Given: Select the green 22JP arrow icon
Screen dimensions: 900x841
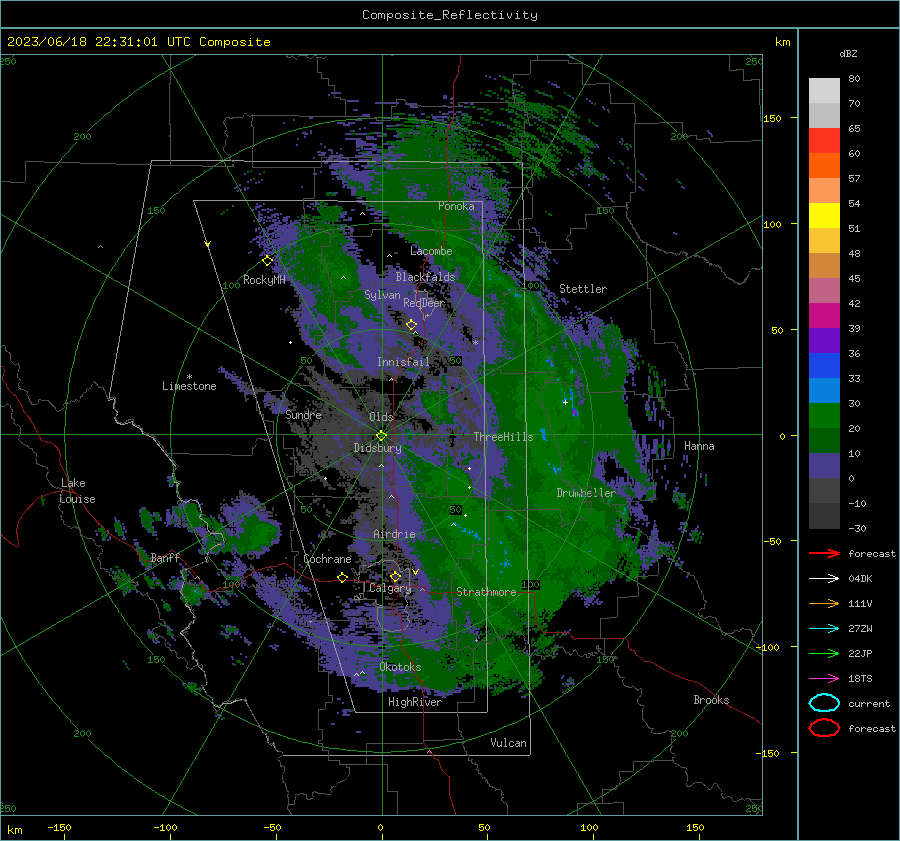Looking at the screenshot, I should coord(824,653).
